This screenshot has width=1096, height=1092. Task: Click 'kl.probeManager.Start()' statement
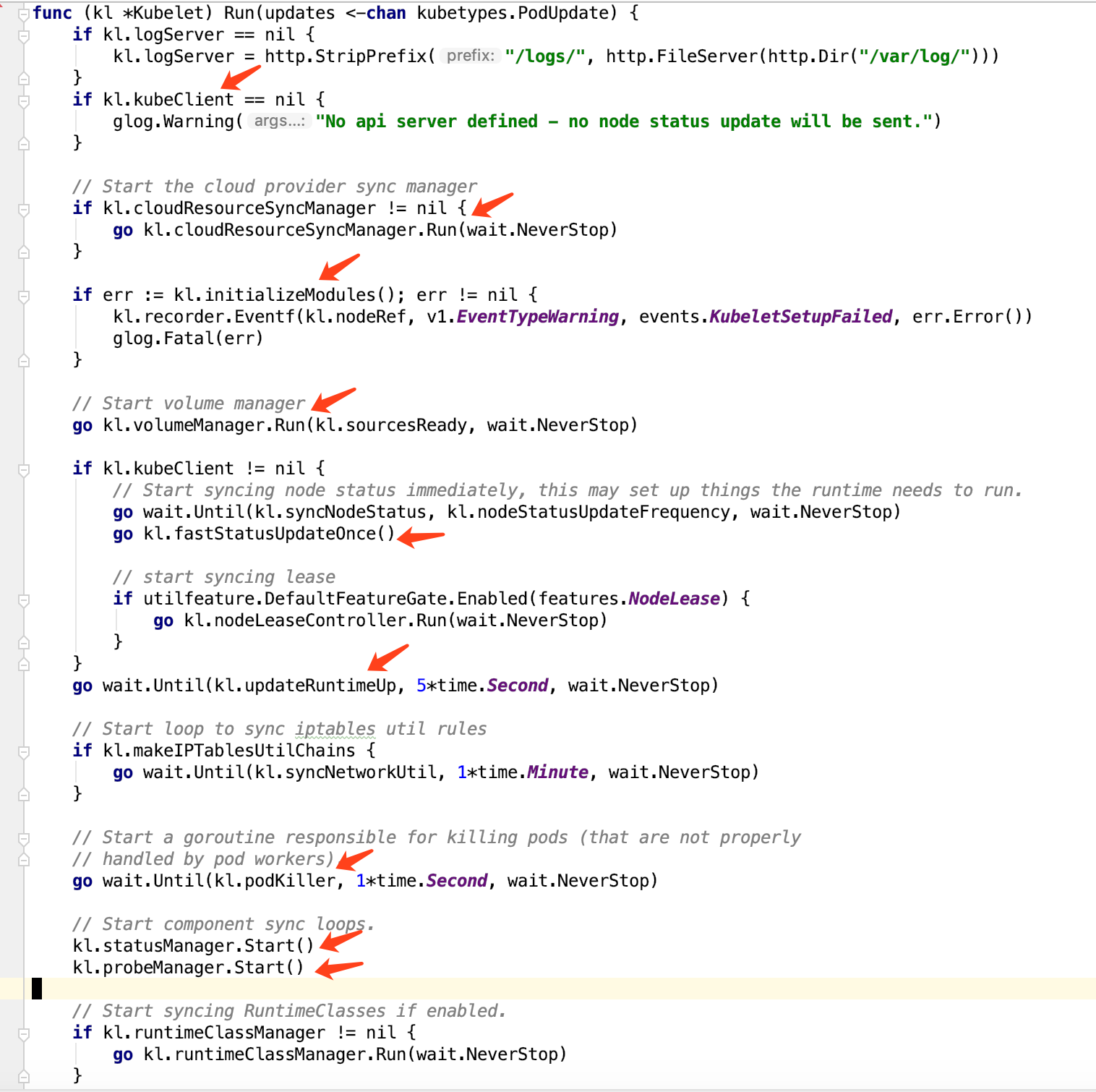click(188, 968)
